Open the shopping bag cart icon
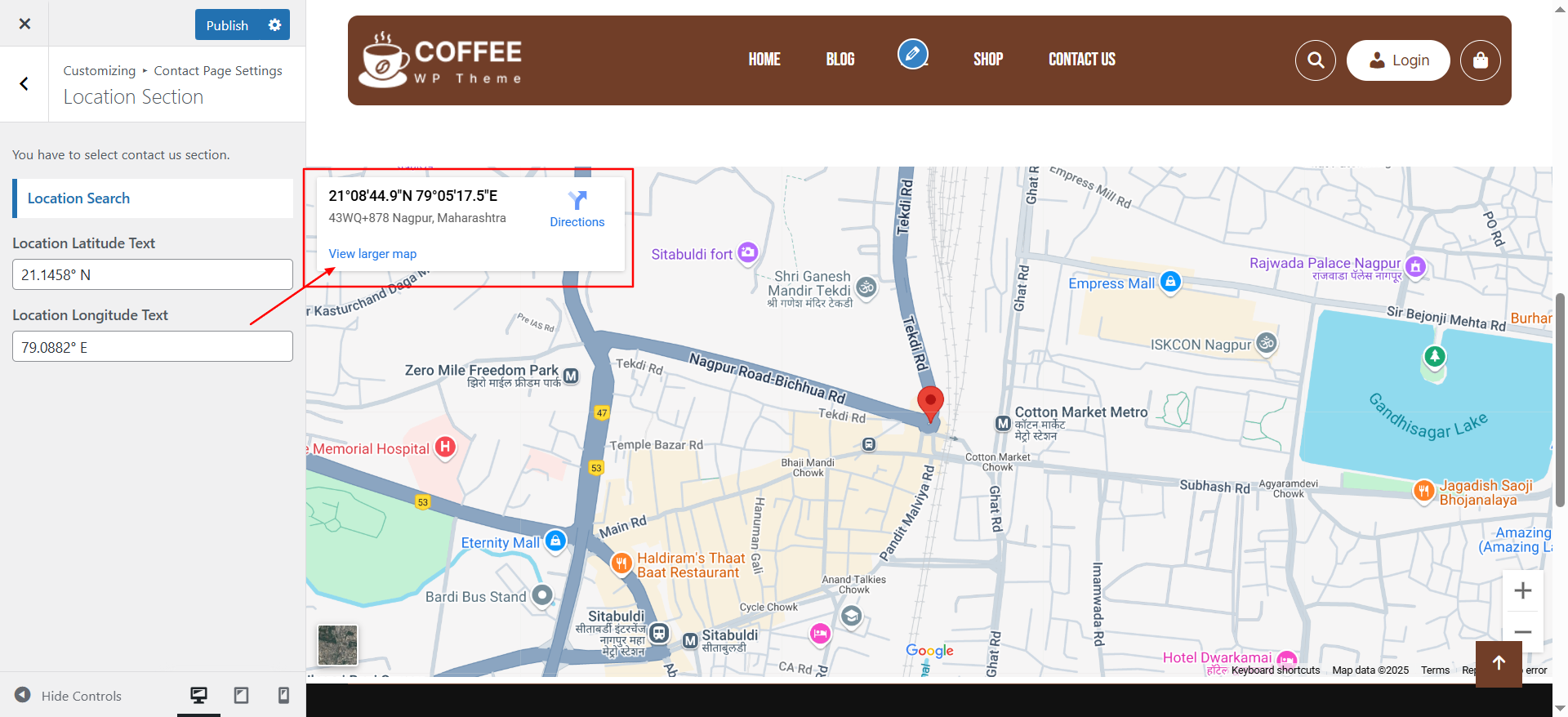The width and height of the screenshot is (1568, 717). pyautogui.click(x=1480, y=60)
